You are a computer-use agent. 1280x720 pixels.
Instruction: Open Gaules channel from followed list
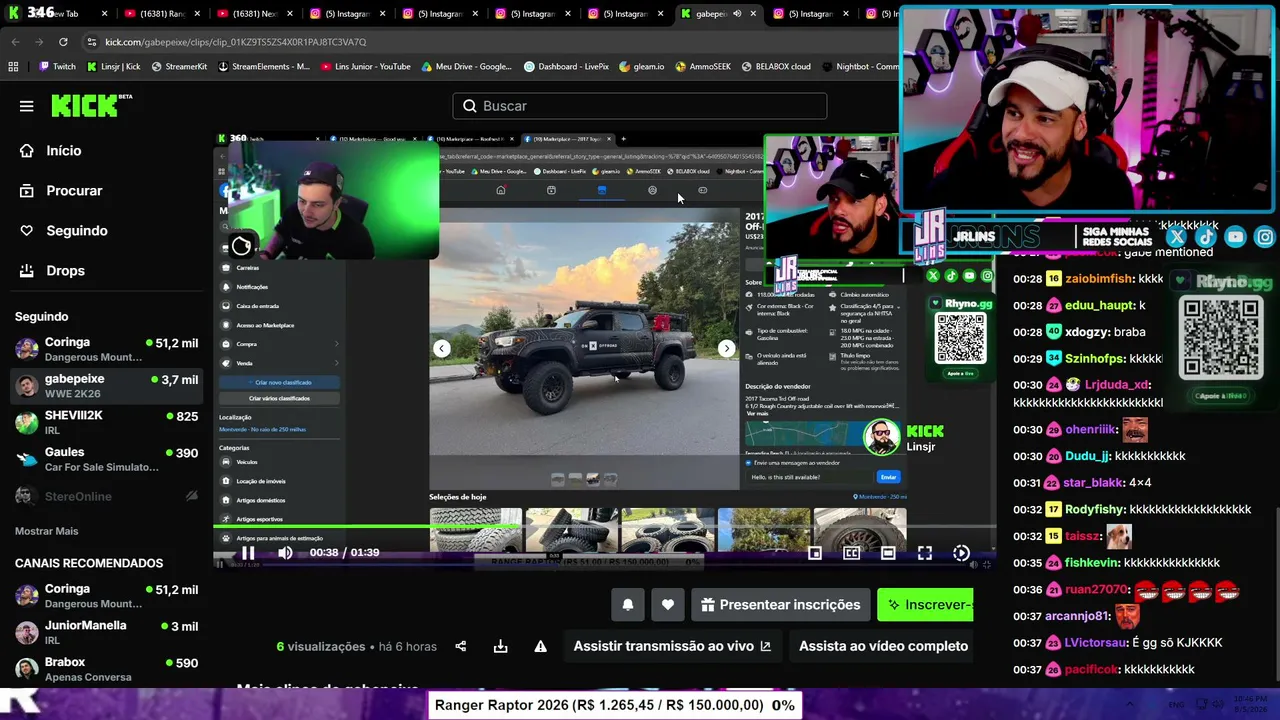click(x=106, y=459)
